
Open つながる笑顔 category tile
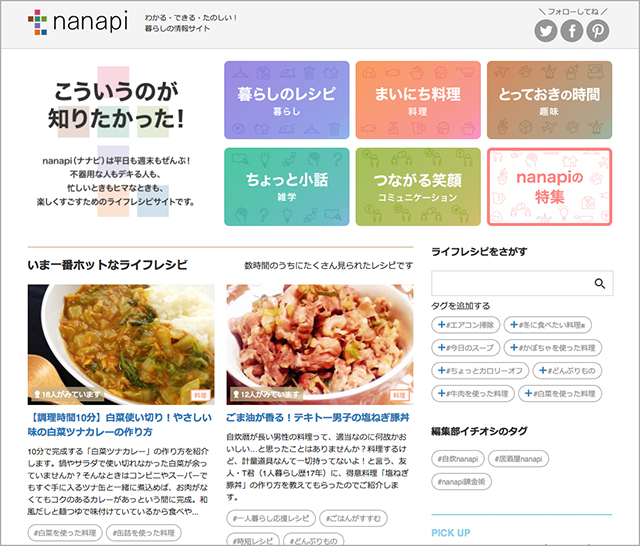(x=418, y=186)
